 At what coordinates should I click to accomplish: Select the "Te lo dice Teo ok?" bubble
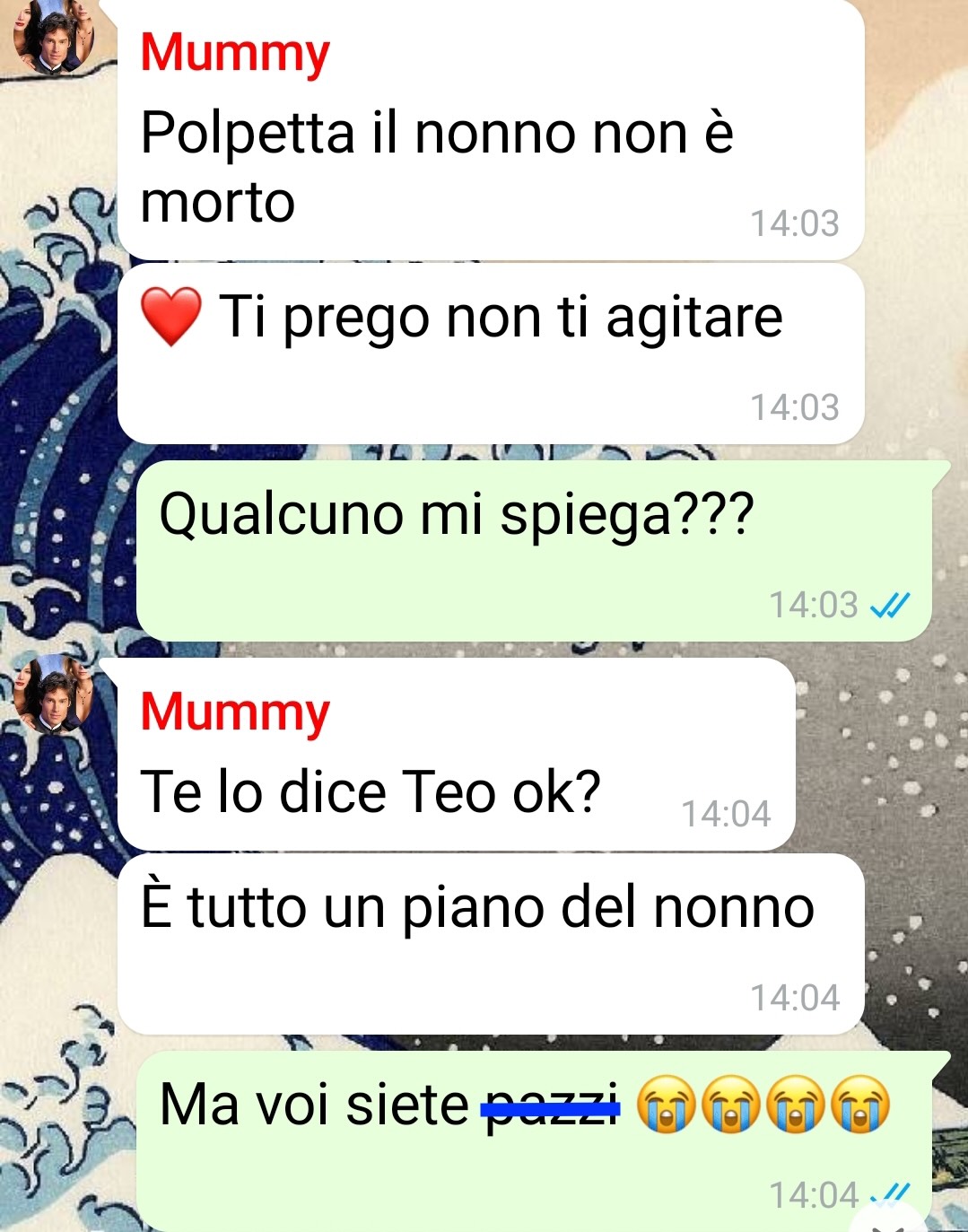(457, 755)
